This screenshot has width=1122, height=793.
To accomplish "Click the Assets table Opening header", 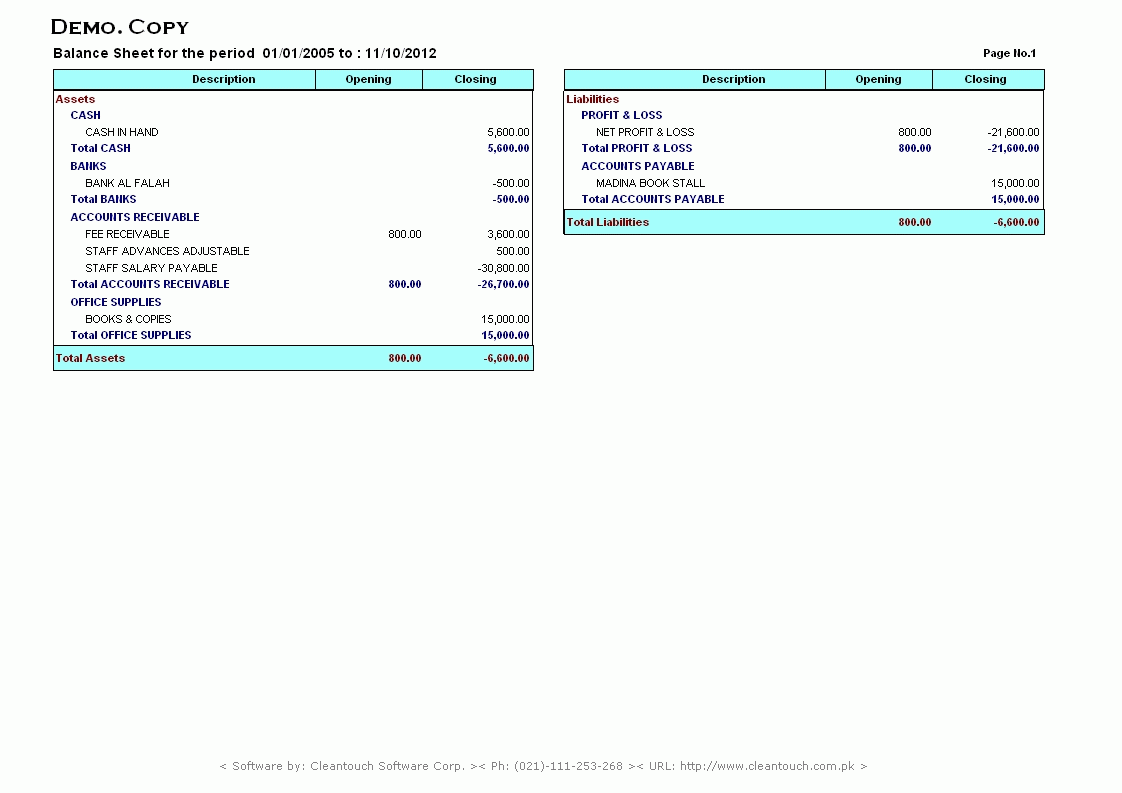I will coord(369,79).
